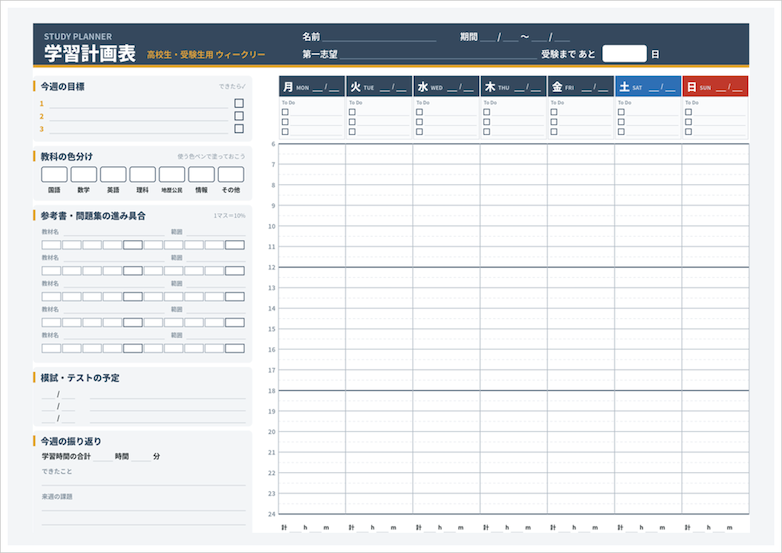Click the 期間 period label
Screen dimensions: 782x553
[x=469, y=37]
